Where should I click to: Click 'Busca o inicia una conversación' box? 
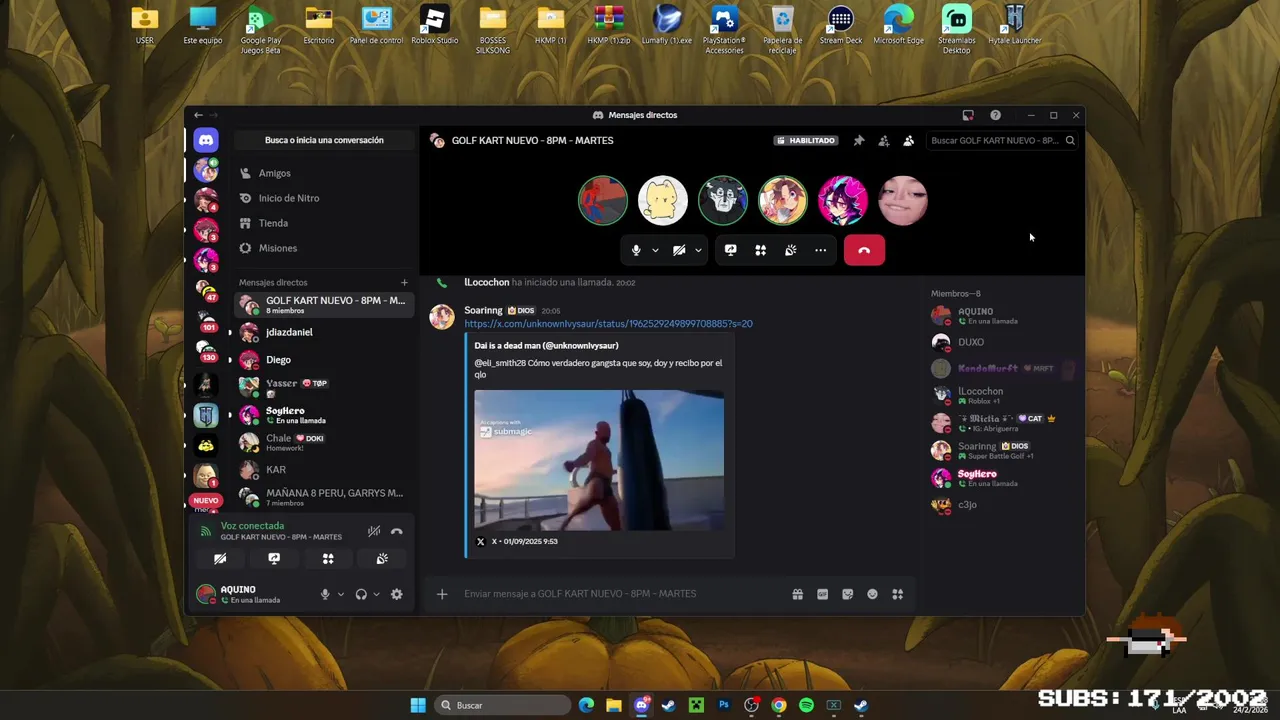coord(324,140)
